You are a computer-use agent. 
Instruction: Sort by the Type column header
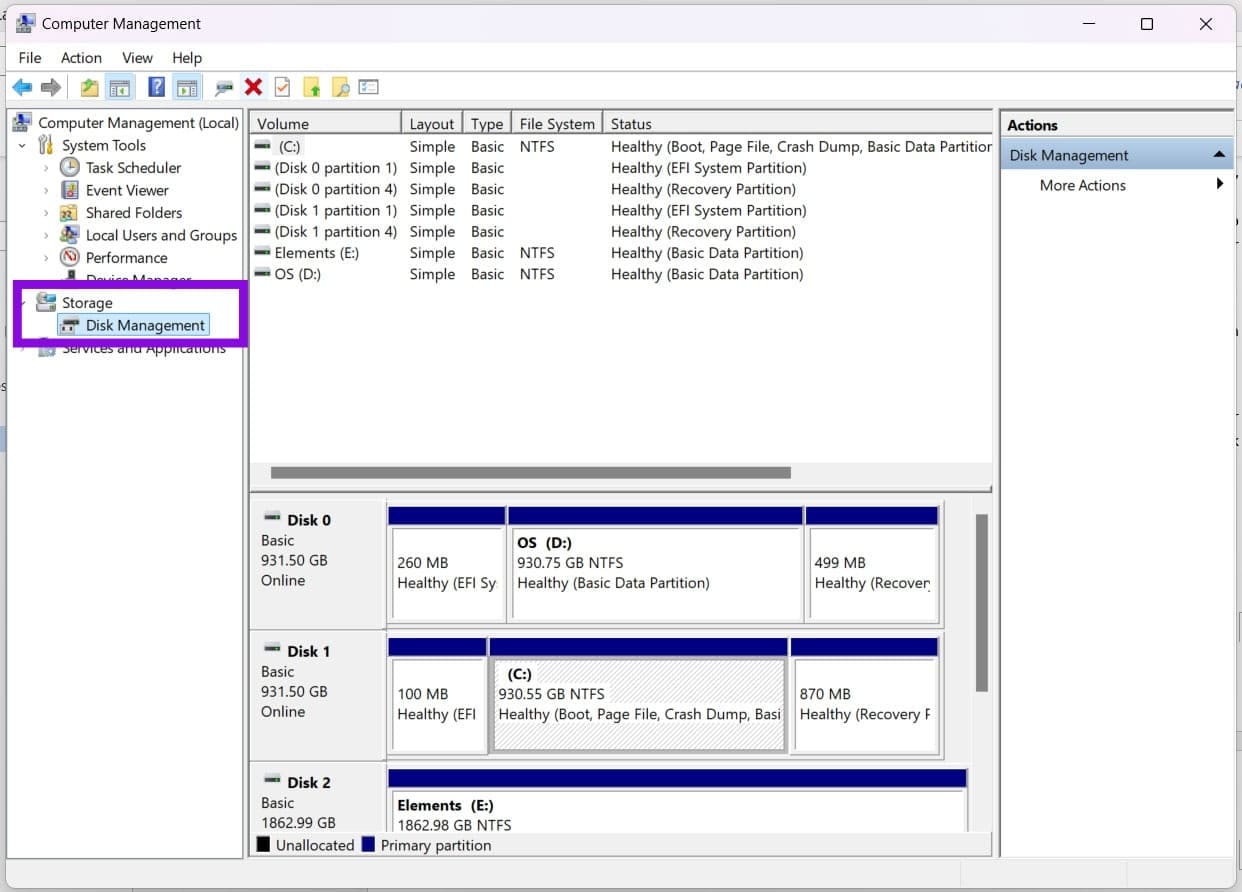pyautogui.click(x=487, y=124)
